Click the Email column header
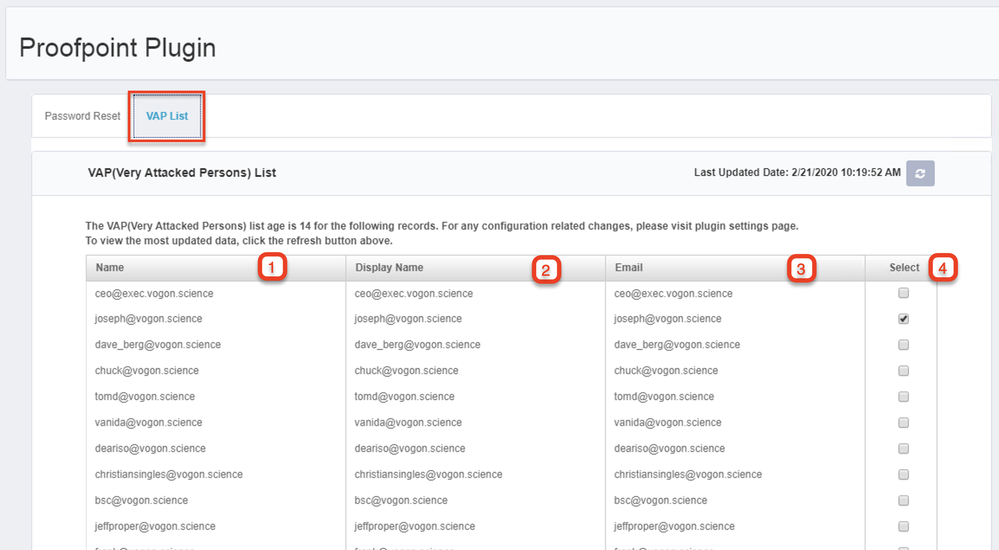This screenshot has height=550, width=999. [x=629, y=268]
